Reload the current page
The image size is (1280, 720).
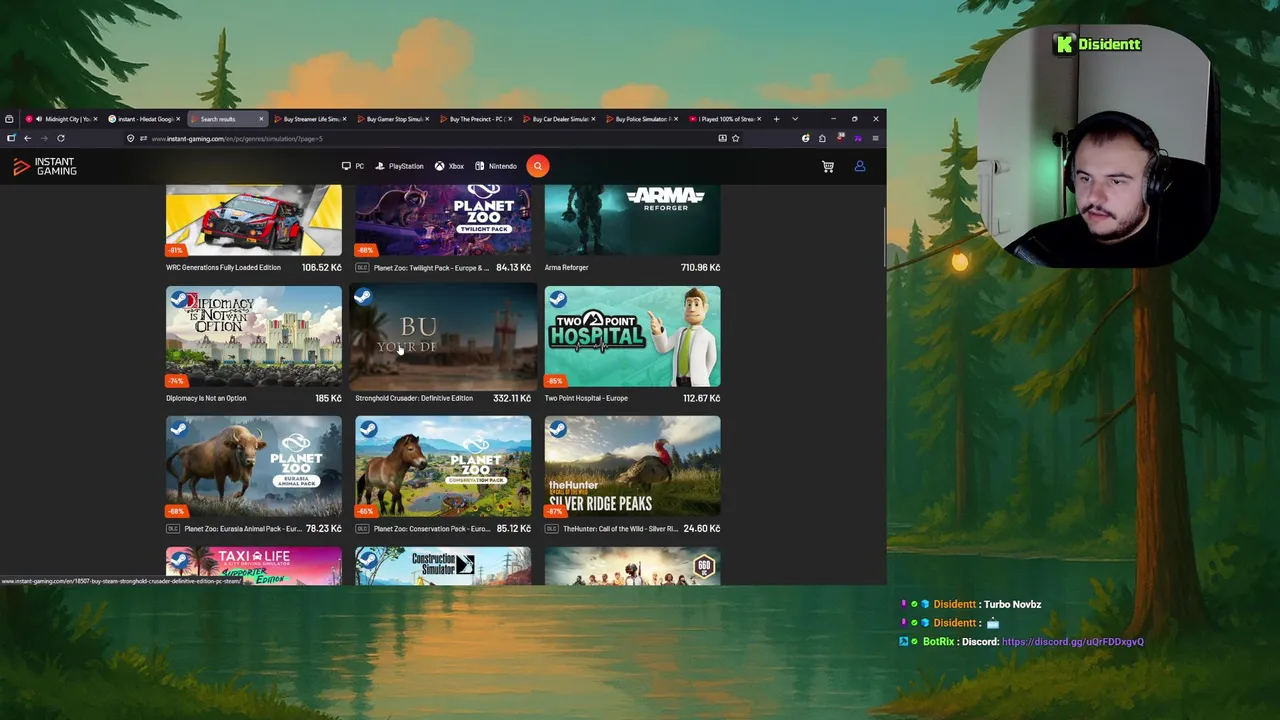point(61,138)
